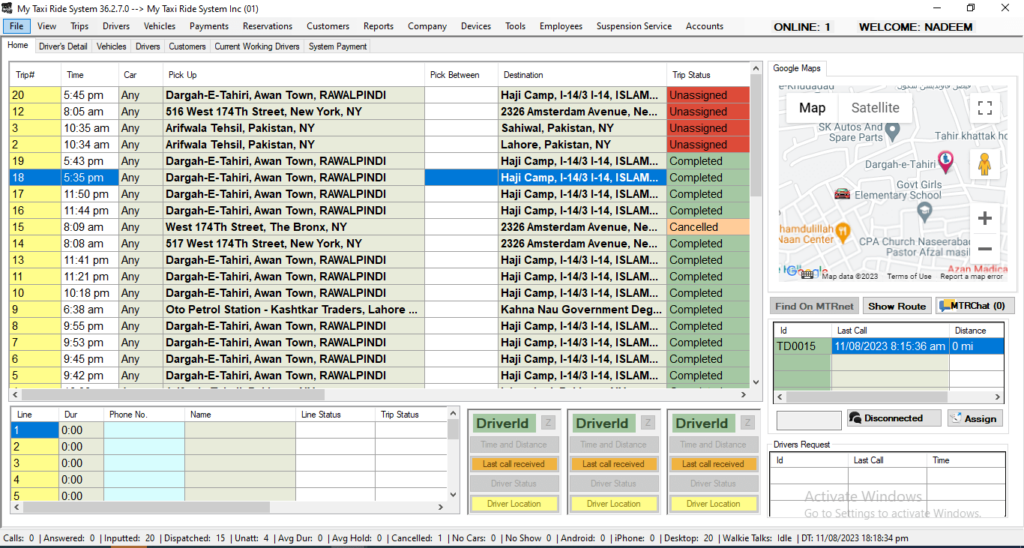Switch map to Map view
Image resolution: width=1024 pixels, height=548 pixels.
[812, 108]
